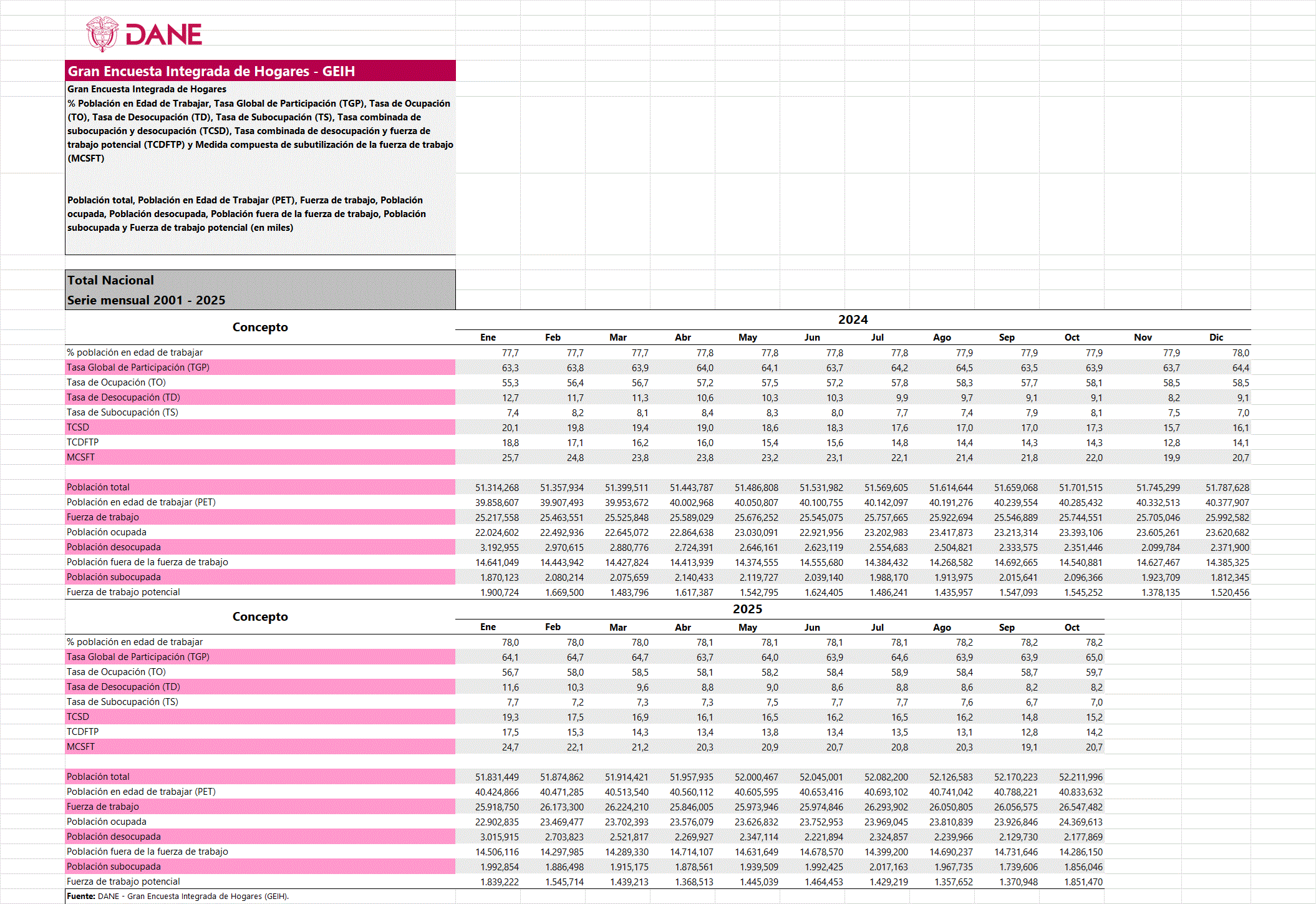Select the 2025 Concepto header cell
This screenshot has height=904, width=1316.
coord(260,616)
